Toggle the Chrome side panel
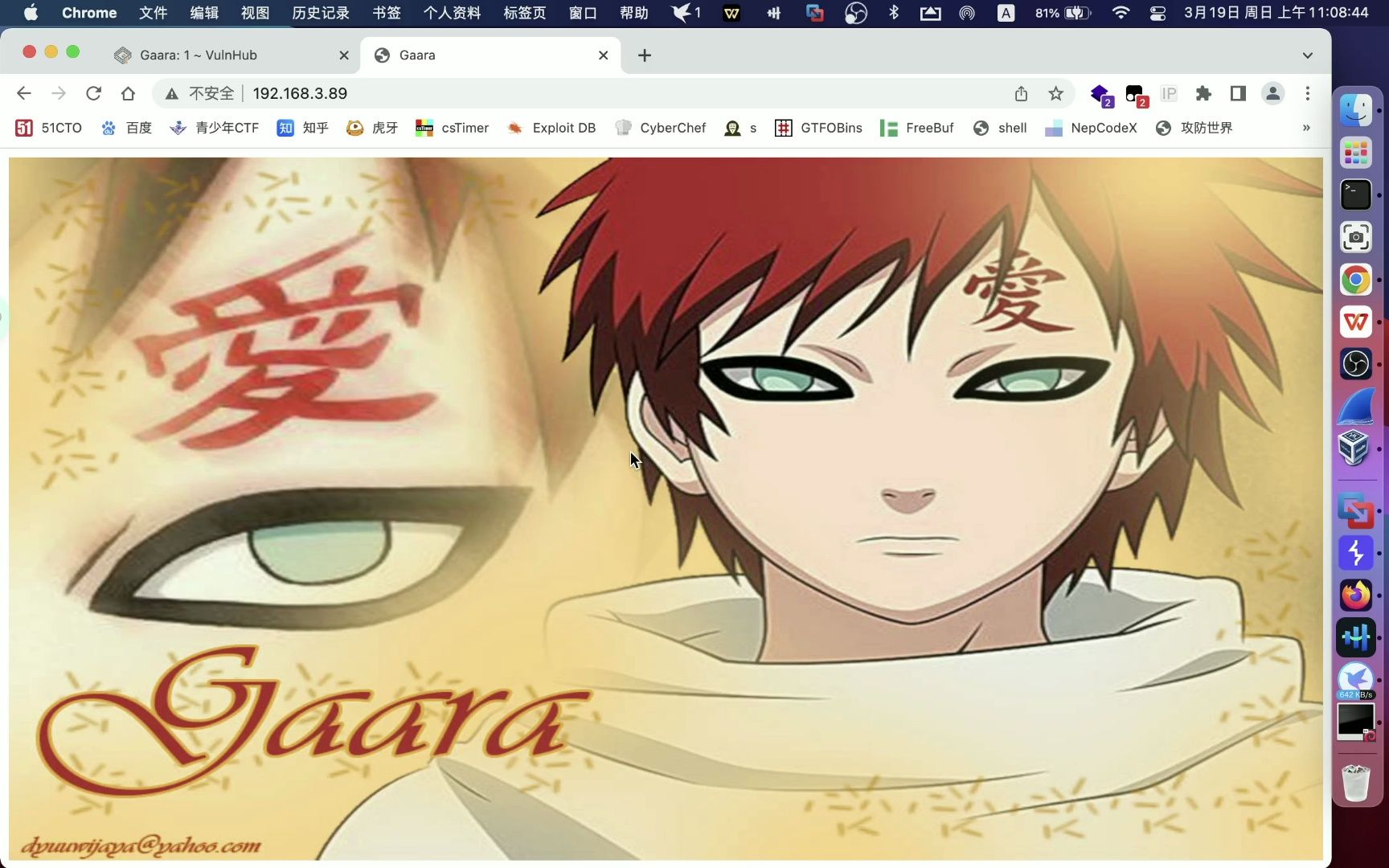The image size is (1389, 868). point(1238,93)
